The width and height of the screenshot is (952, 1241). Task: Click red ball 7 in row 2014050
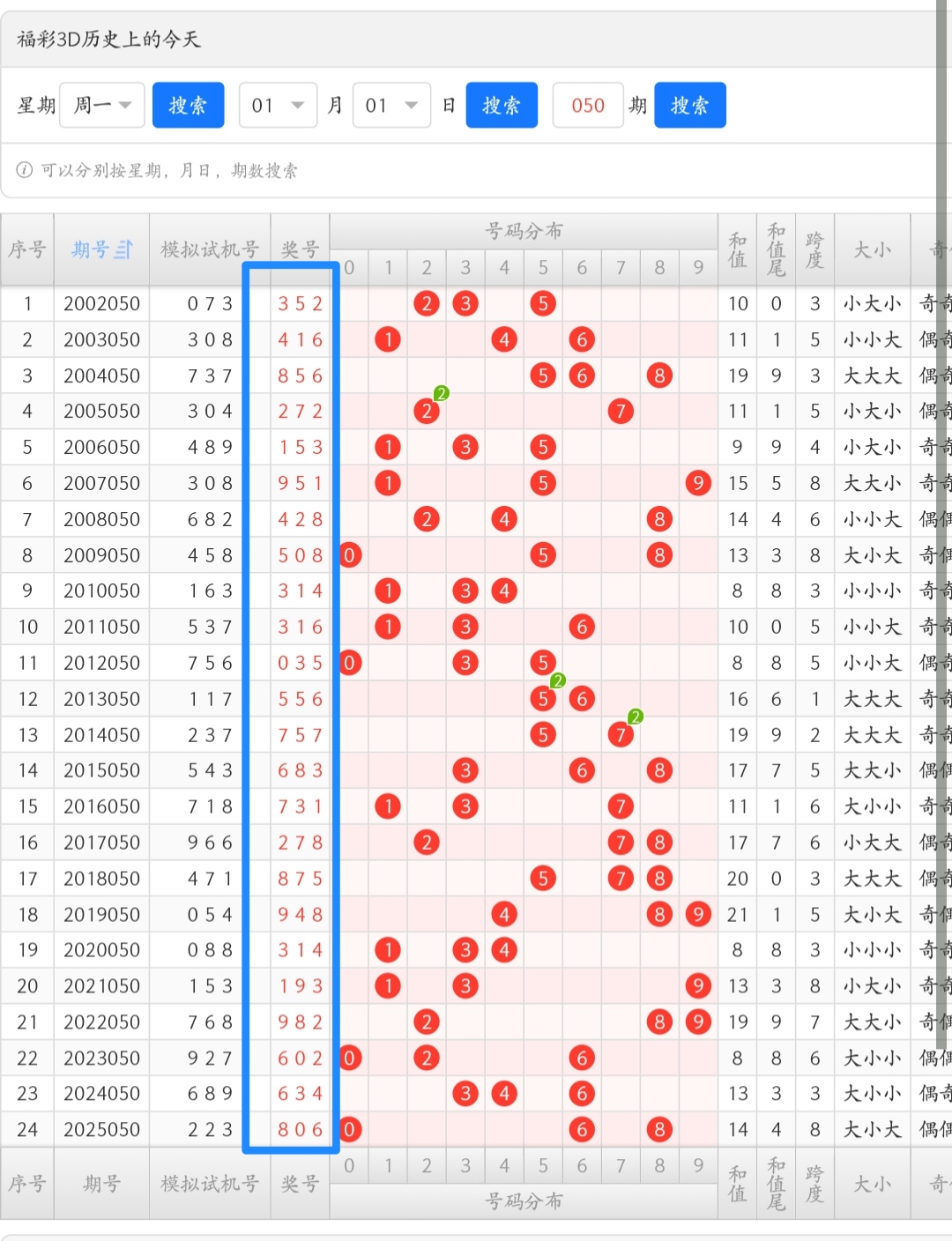[621, 734]
